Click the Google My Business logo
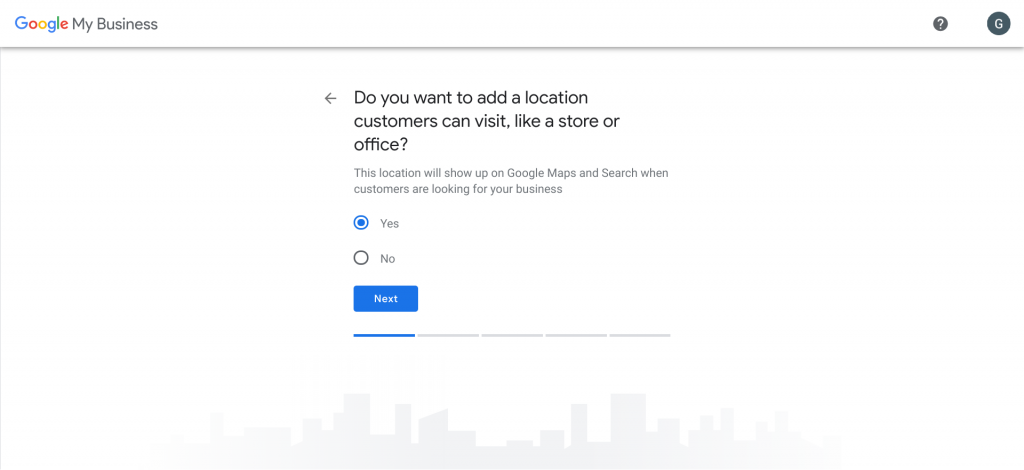 point(86,24)
